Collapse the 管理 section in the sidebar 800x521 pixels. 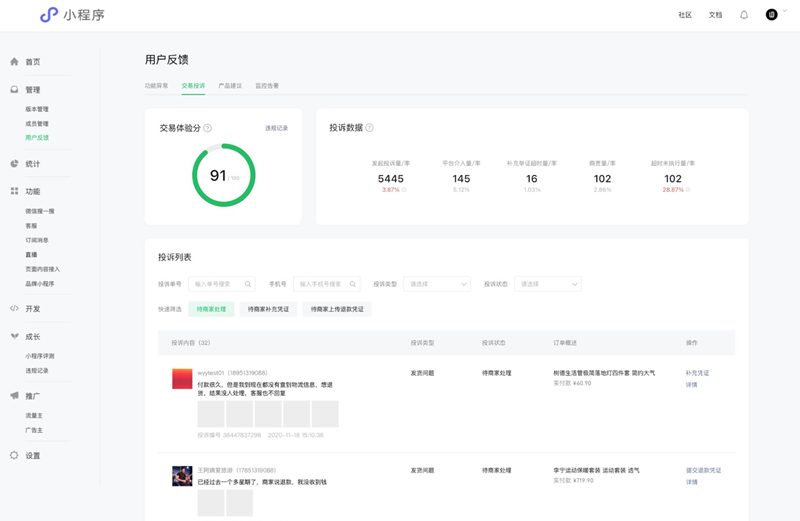[x=32, y=90]
